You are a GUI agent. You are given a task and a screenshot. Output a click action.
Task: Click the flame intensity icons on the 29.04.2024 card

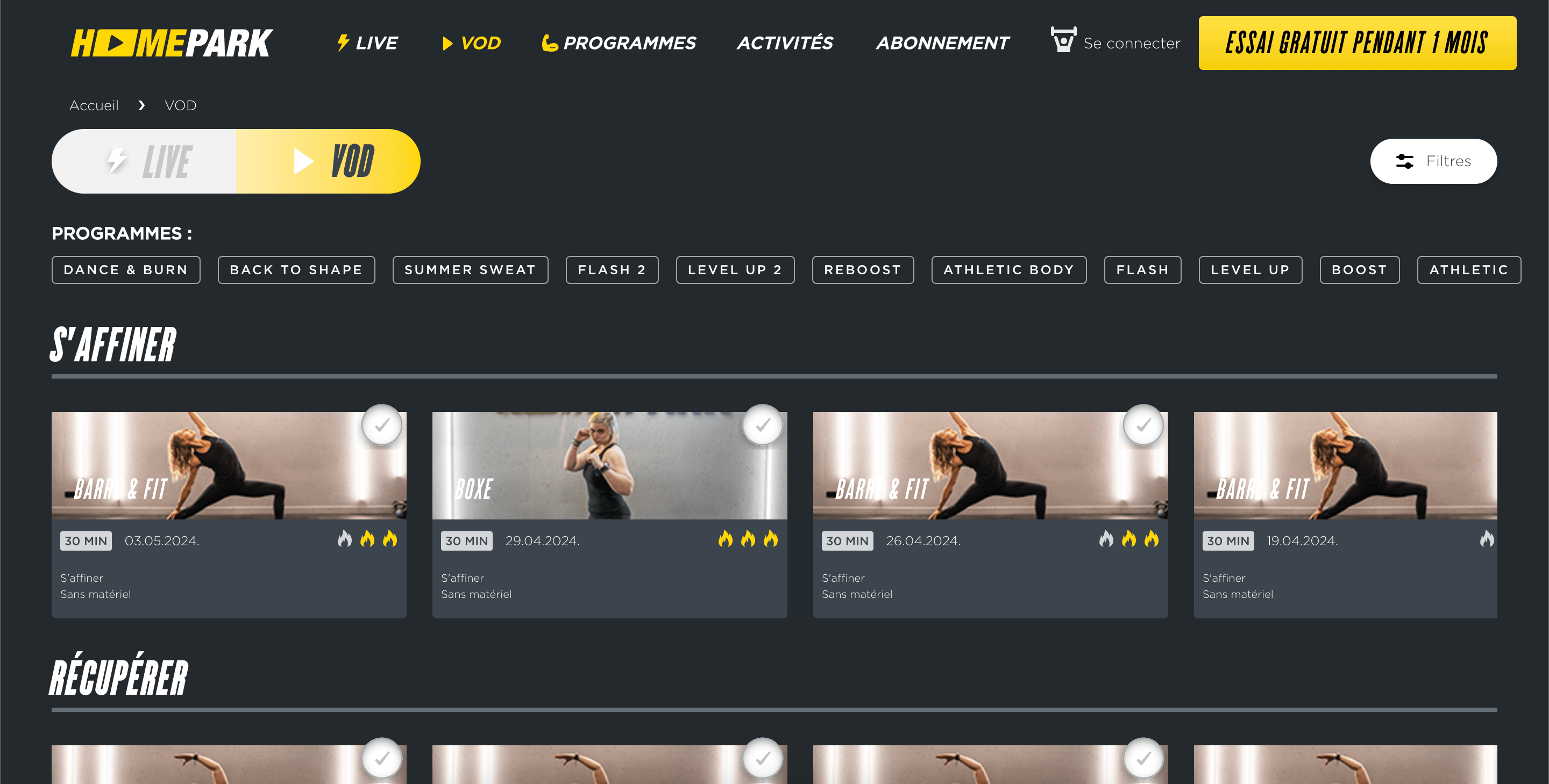(748, 539)
